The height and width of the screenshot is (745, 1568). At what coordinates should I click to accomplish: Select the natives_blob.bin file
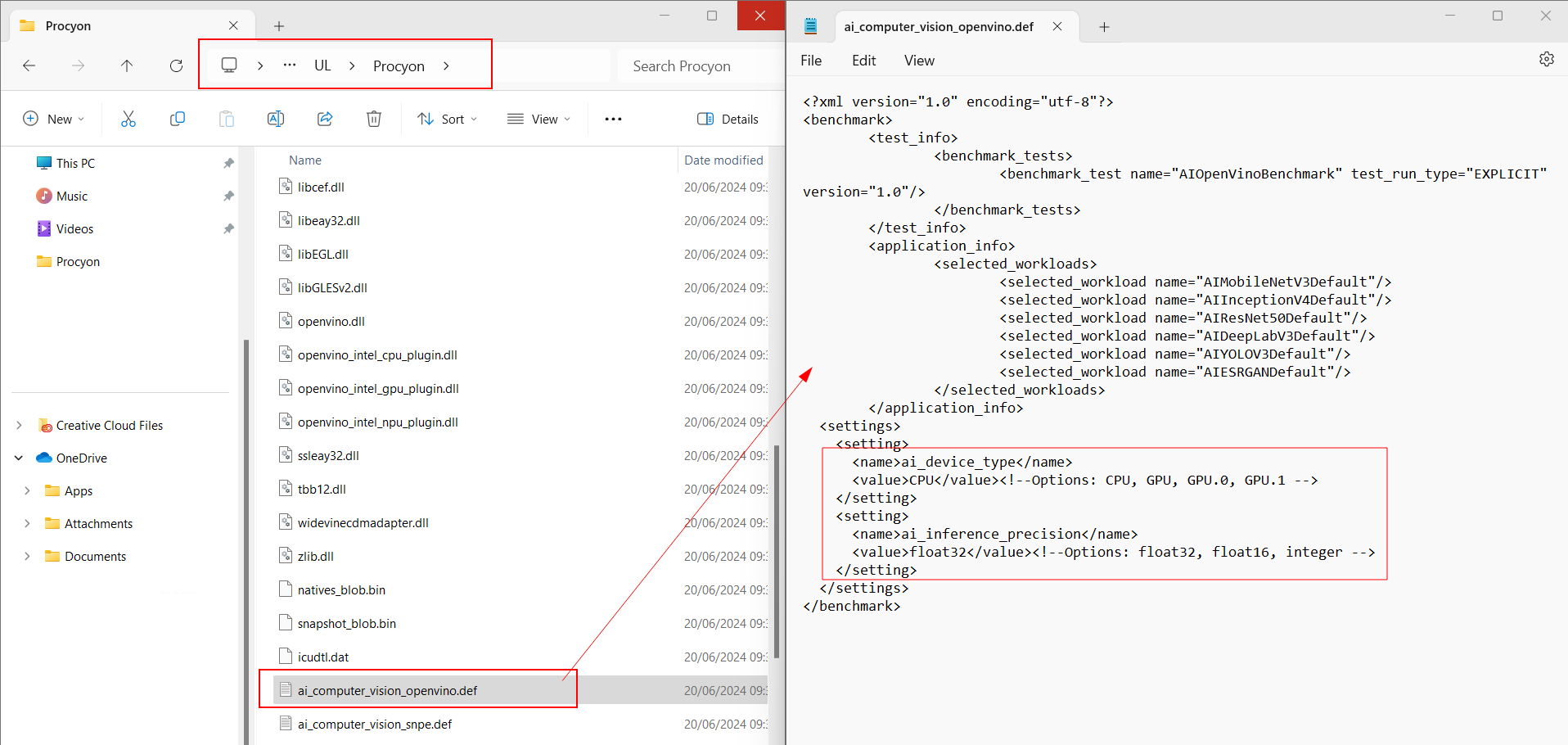pyautogui.click(x=341, y=589)
